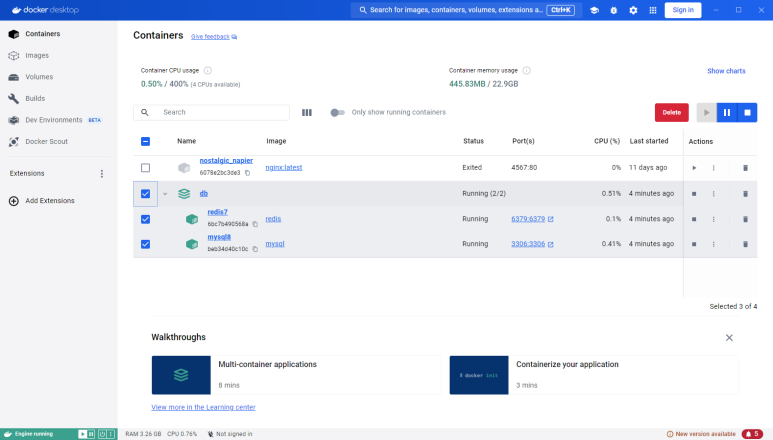Viewport: 773px width, 440px height.
Task: Click Show charts link
Action: [x=726, y=71]
